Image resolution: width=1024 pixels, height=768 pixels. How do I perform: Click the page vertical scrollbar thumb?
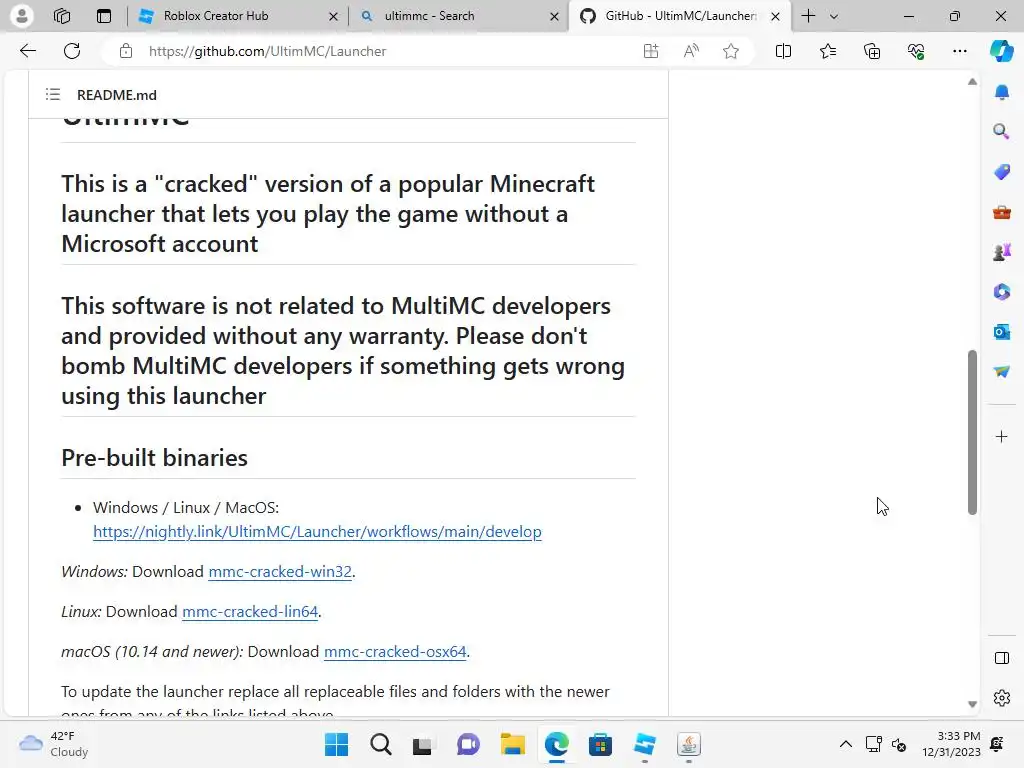(x=972, y=432)
